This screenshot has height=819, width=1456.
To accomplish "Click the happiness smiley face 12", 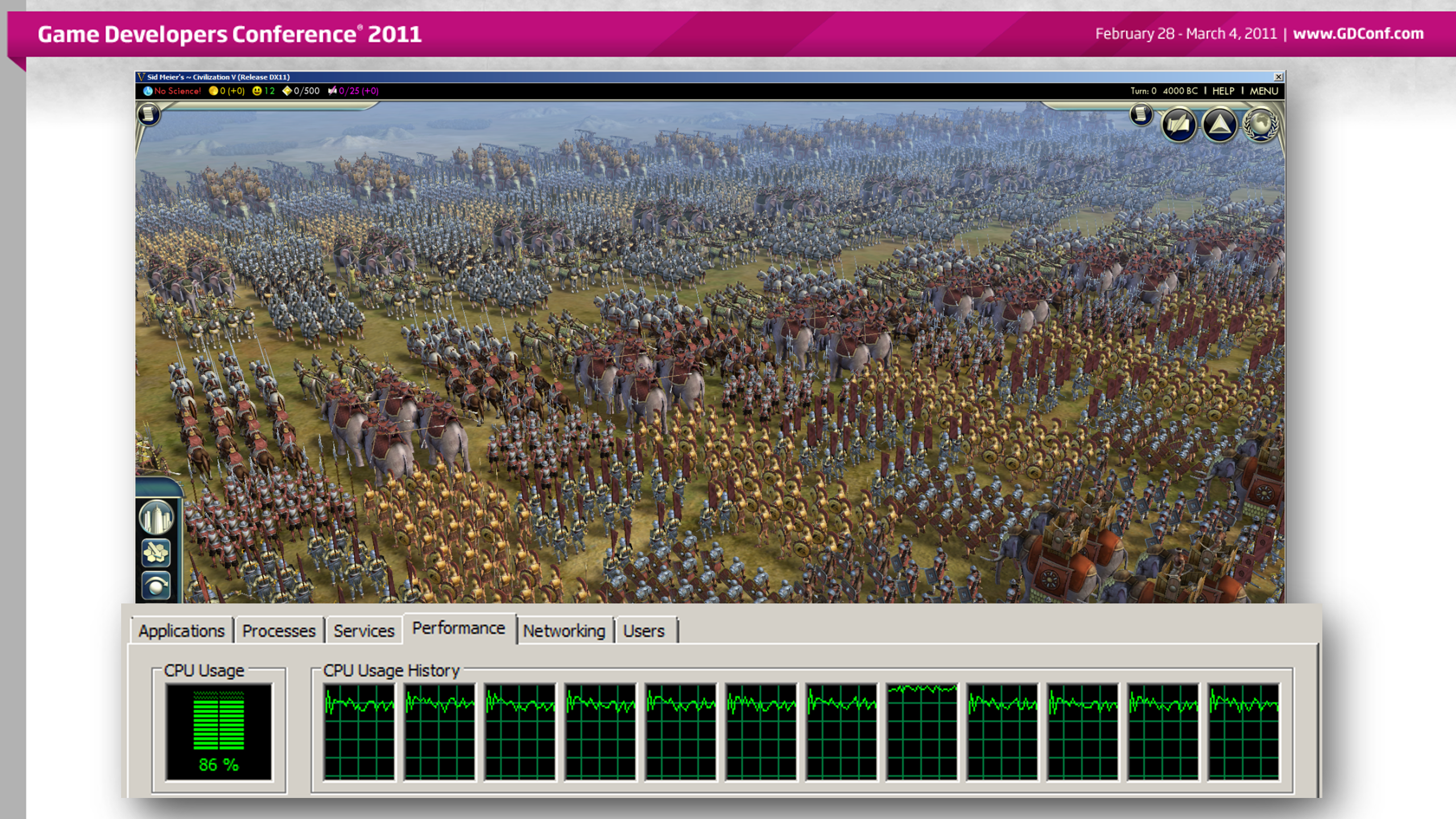I will (263, 91).
